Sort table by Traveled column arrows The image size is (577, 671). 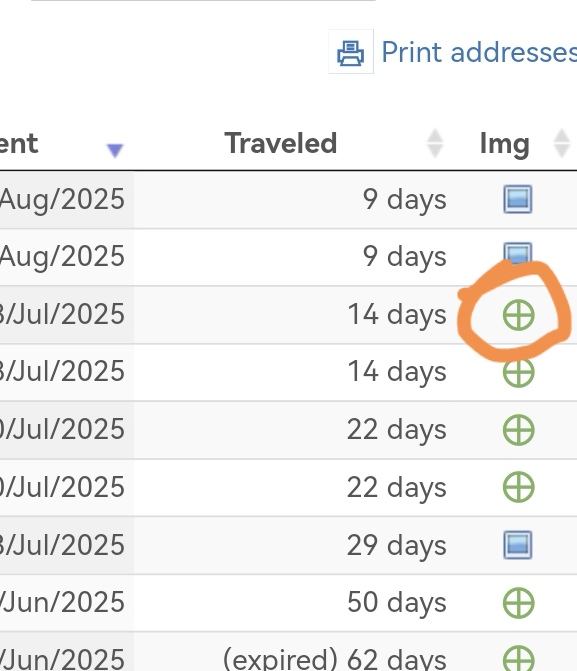[435, 143]
